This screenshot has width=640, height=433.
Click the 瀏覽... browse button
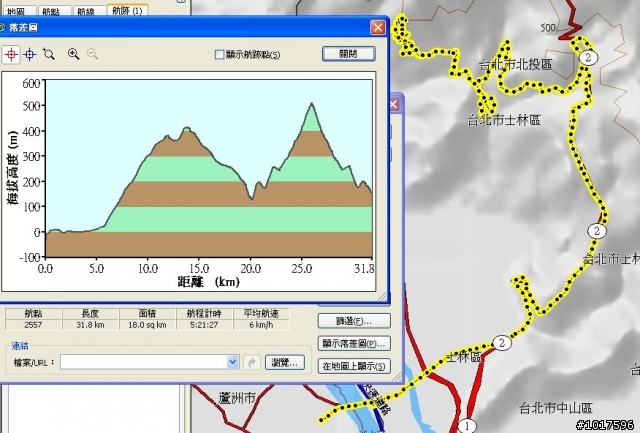coord(285,362)
